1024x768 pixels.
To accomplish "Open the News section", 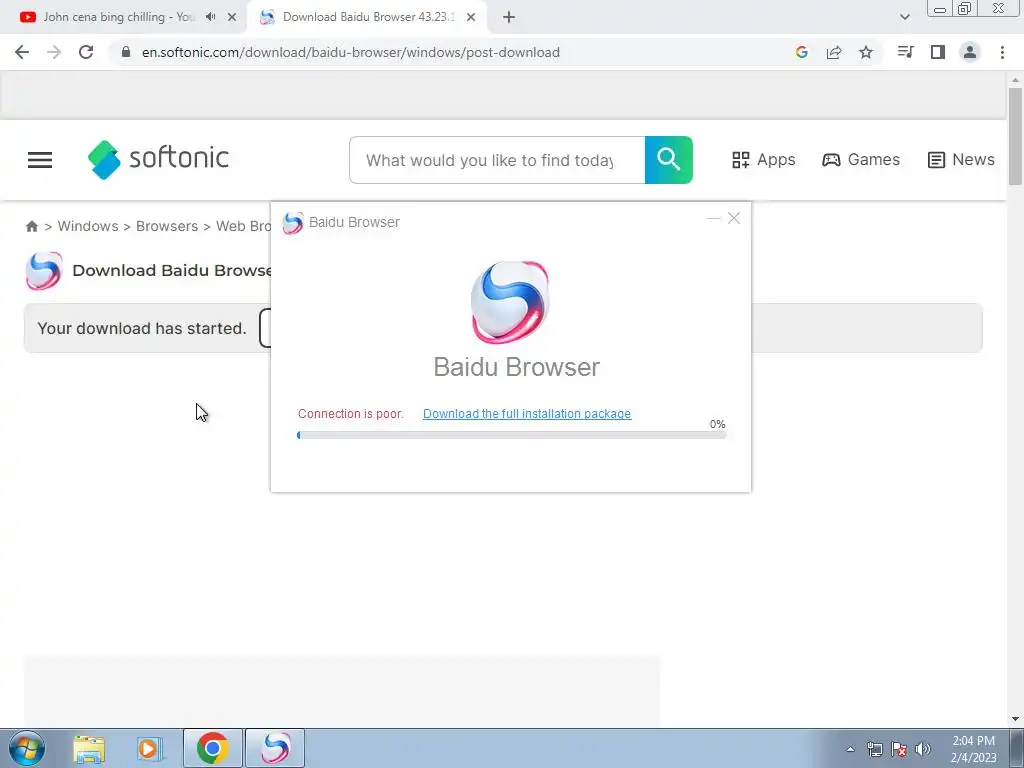I will coord(961,159).
